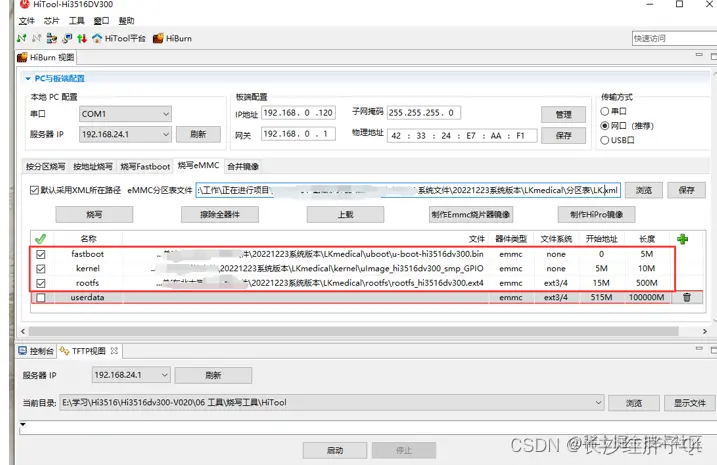Switch to the 按分区烧写 tab
The image size is (717, 465).
coord(45,166)
